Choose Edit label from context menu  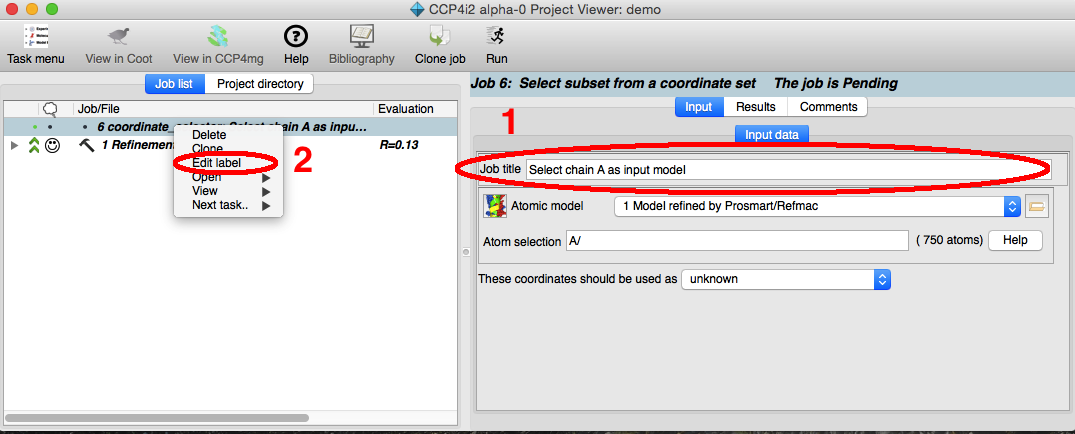click(216, 163)
